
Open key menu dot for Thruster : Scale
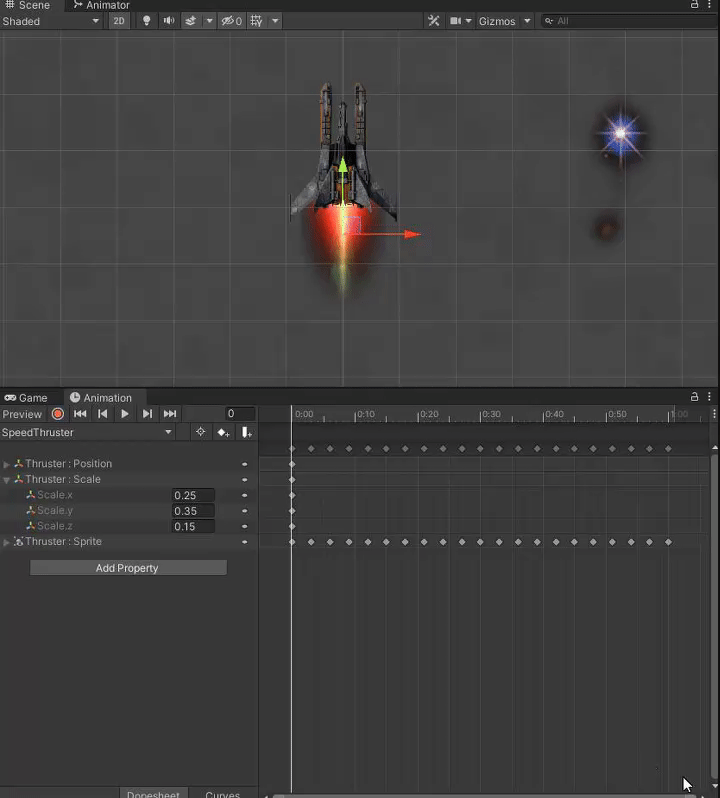[245, 479]
